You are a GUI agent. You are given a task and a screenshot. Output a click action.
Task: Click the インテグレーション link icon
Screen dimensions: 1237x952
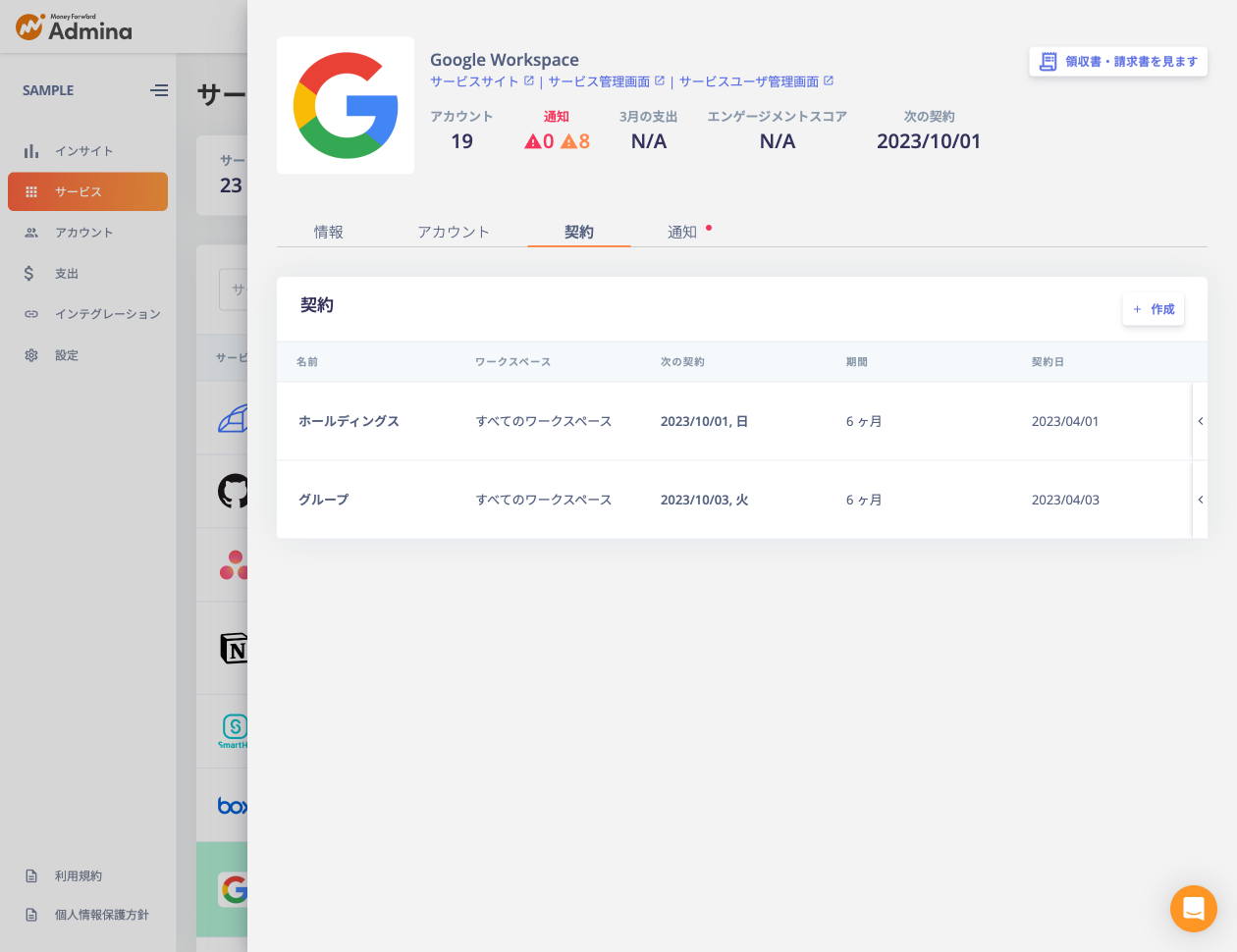pyautogui.click(x=31, y=314)
